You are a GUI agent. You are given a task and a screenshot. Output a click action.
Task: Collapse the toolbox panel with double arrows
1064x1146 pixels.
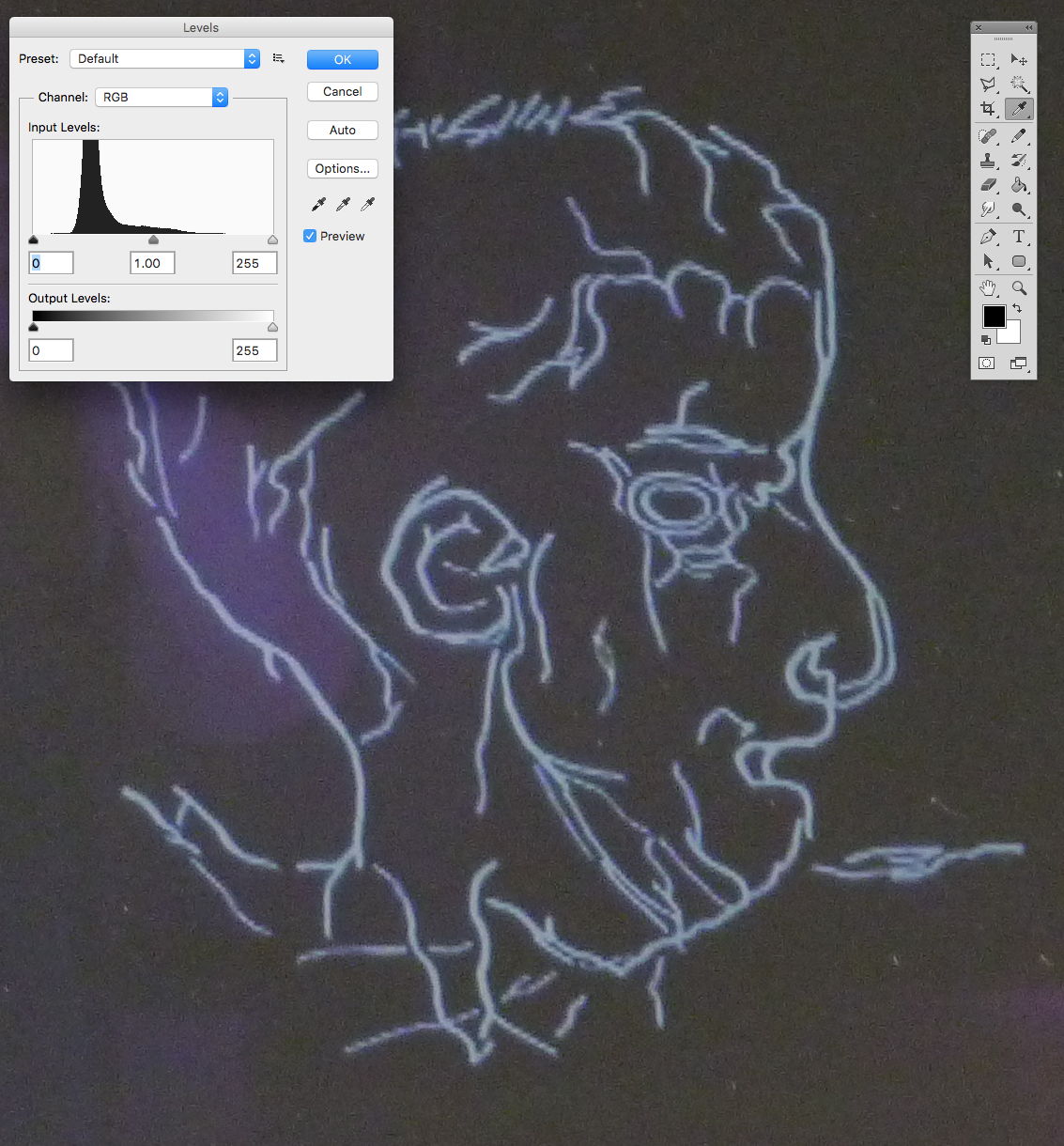[x=1028, y=27]
